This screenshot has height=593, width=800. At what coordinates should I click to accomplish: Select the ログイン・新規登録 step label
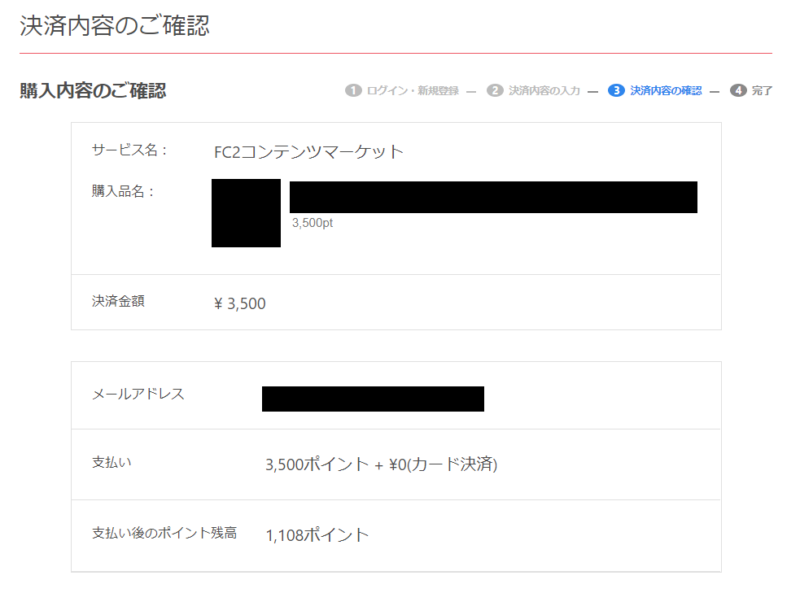point(413,91)
